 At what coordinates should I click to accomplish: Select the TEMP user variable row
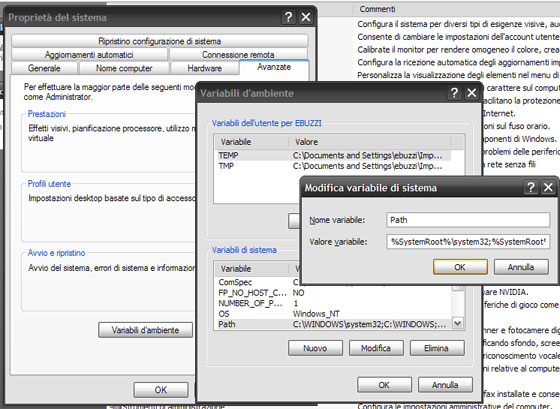(334, 155)
